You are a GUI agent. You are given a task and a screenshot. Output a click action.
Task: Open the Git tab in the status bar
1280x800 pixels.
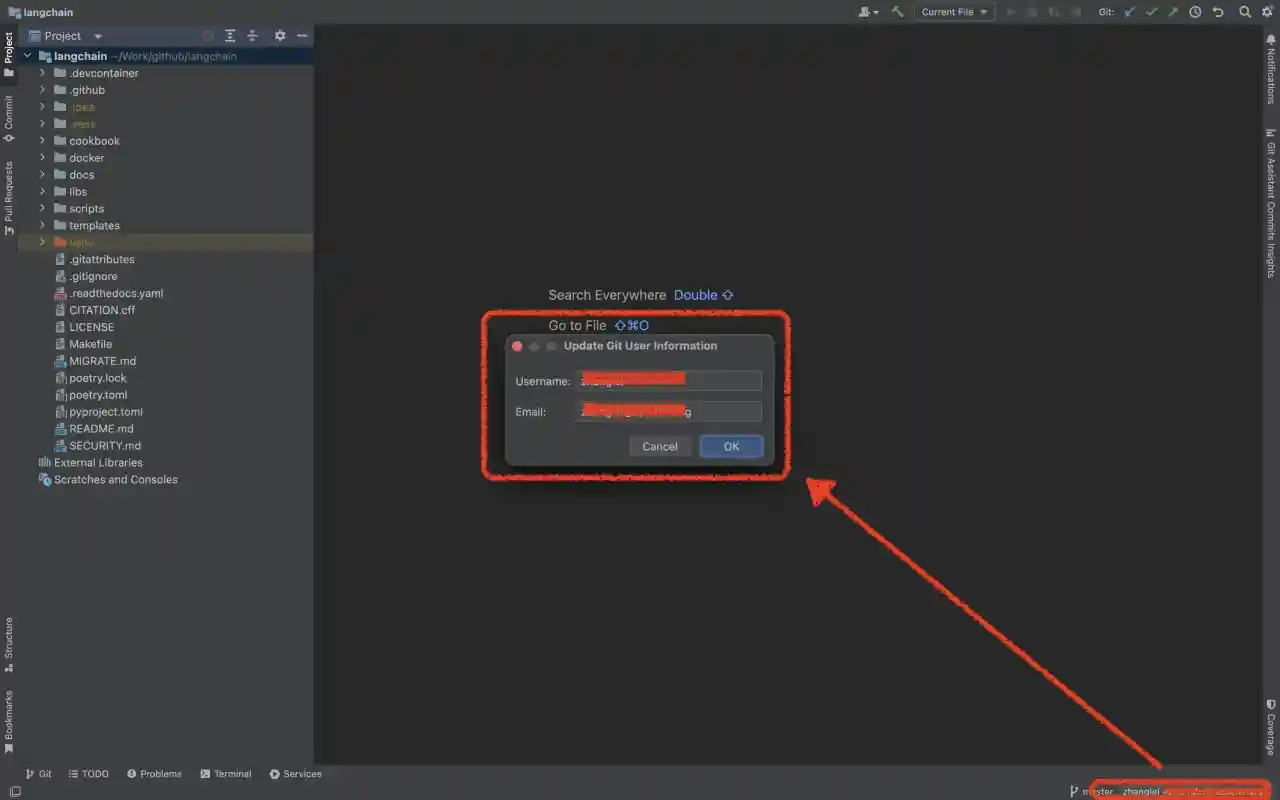37,773
